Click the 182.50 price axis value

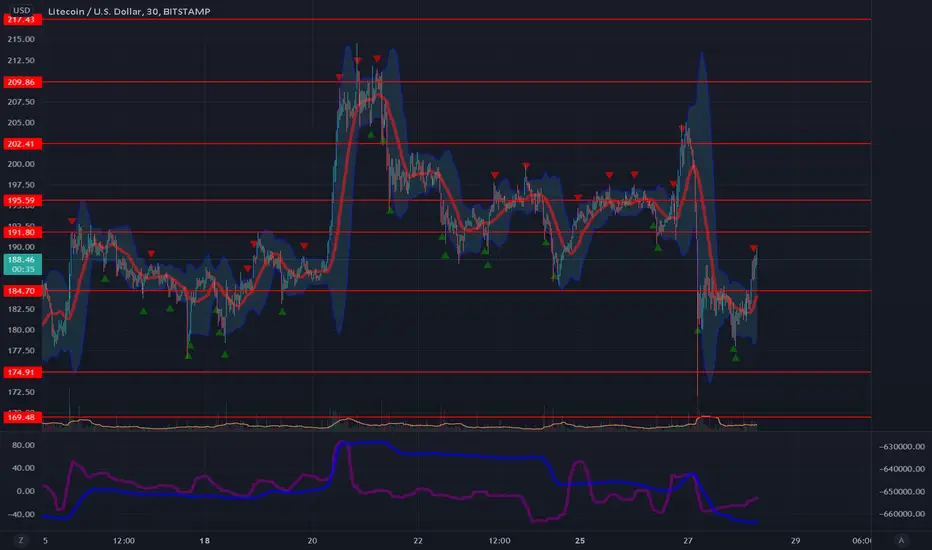click(x=21, y=309)
